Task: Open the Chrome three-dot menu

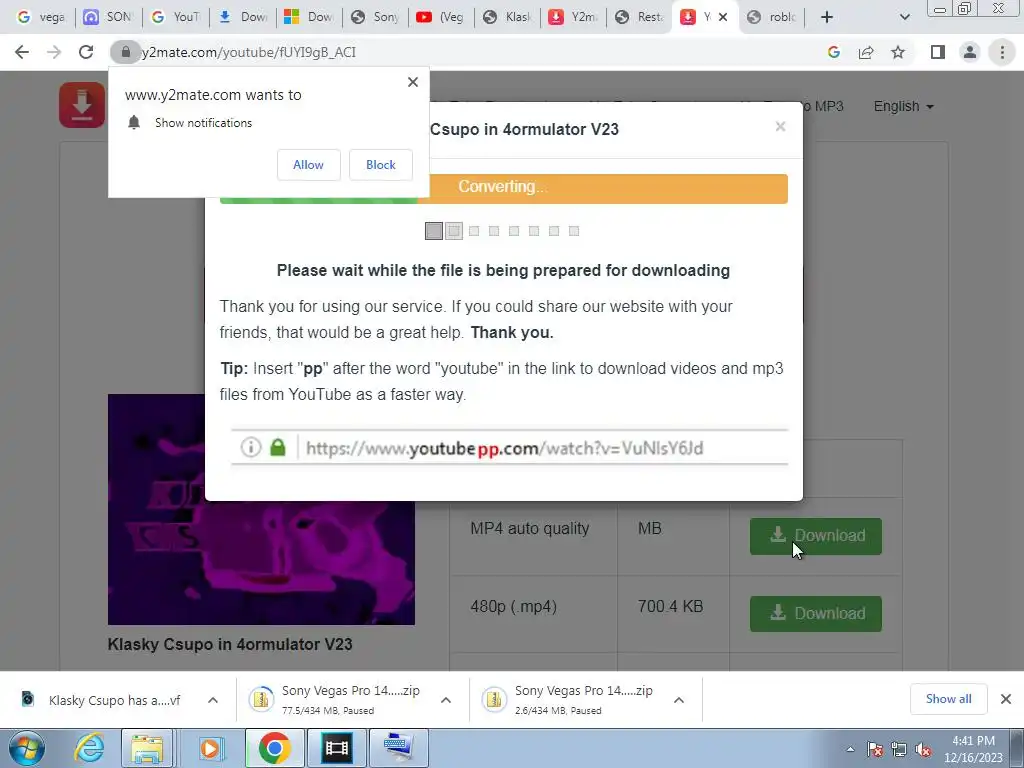Action: pos(1002,52)
